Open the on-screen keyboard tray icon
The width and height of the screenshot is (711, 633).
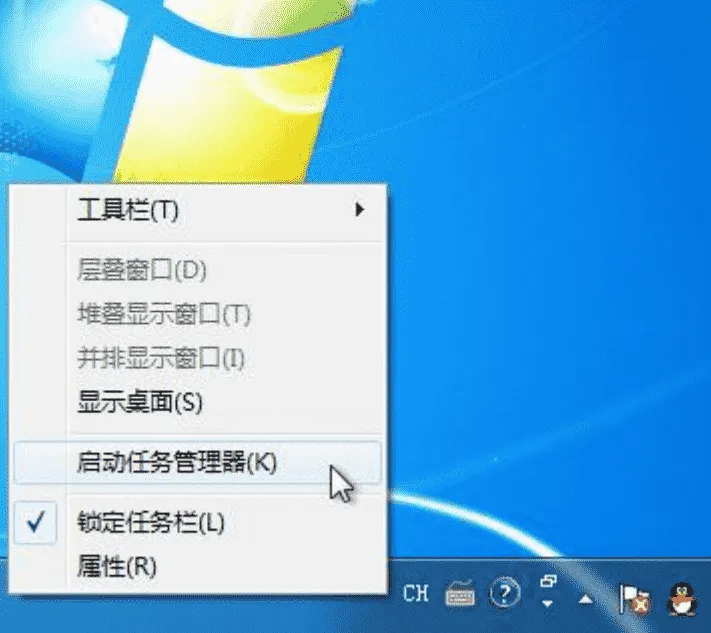461,594
